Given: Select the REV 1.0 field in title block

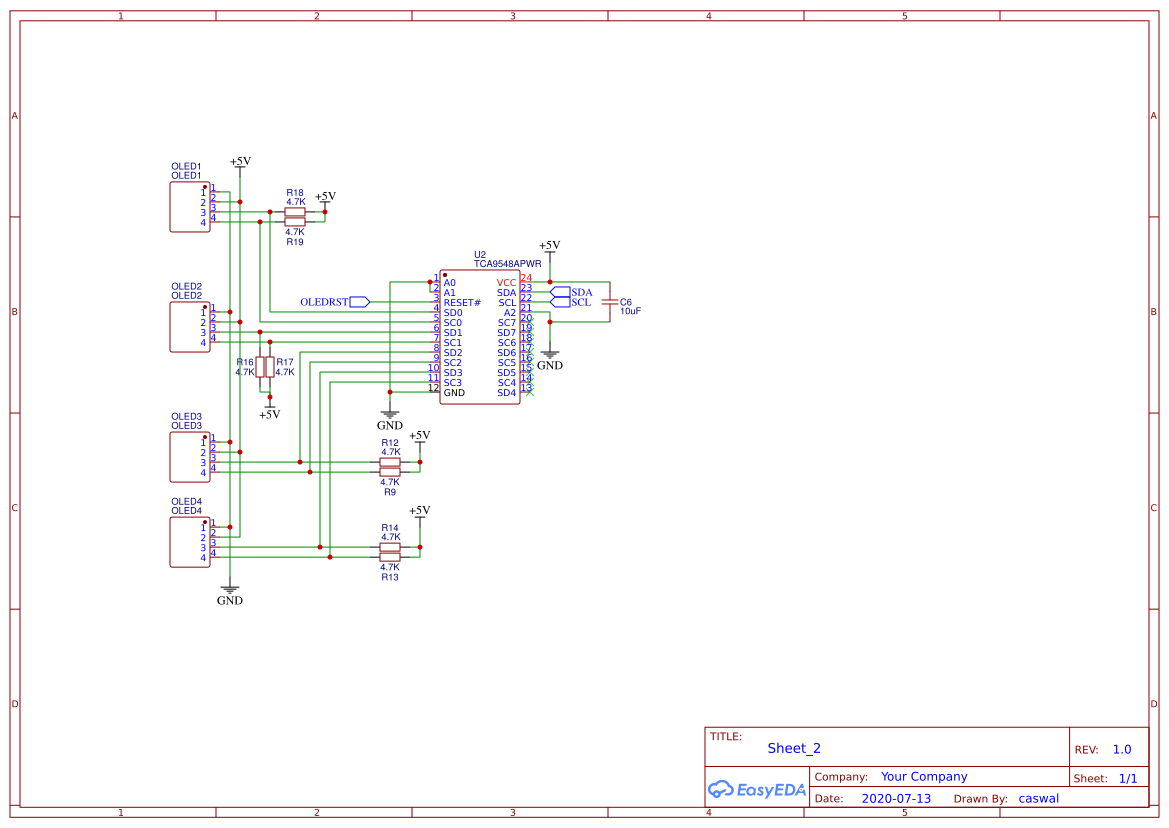Looking at the screenshot, I should coord(1121,748).
